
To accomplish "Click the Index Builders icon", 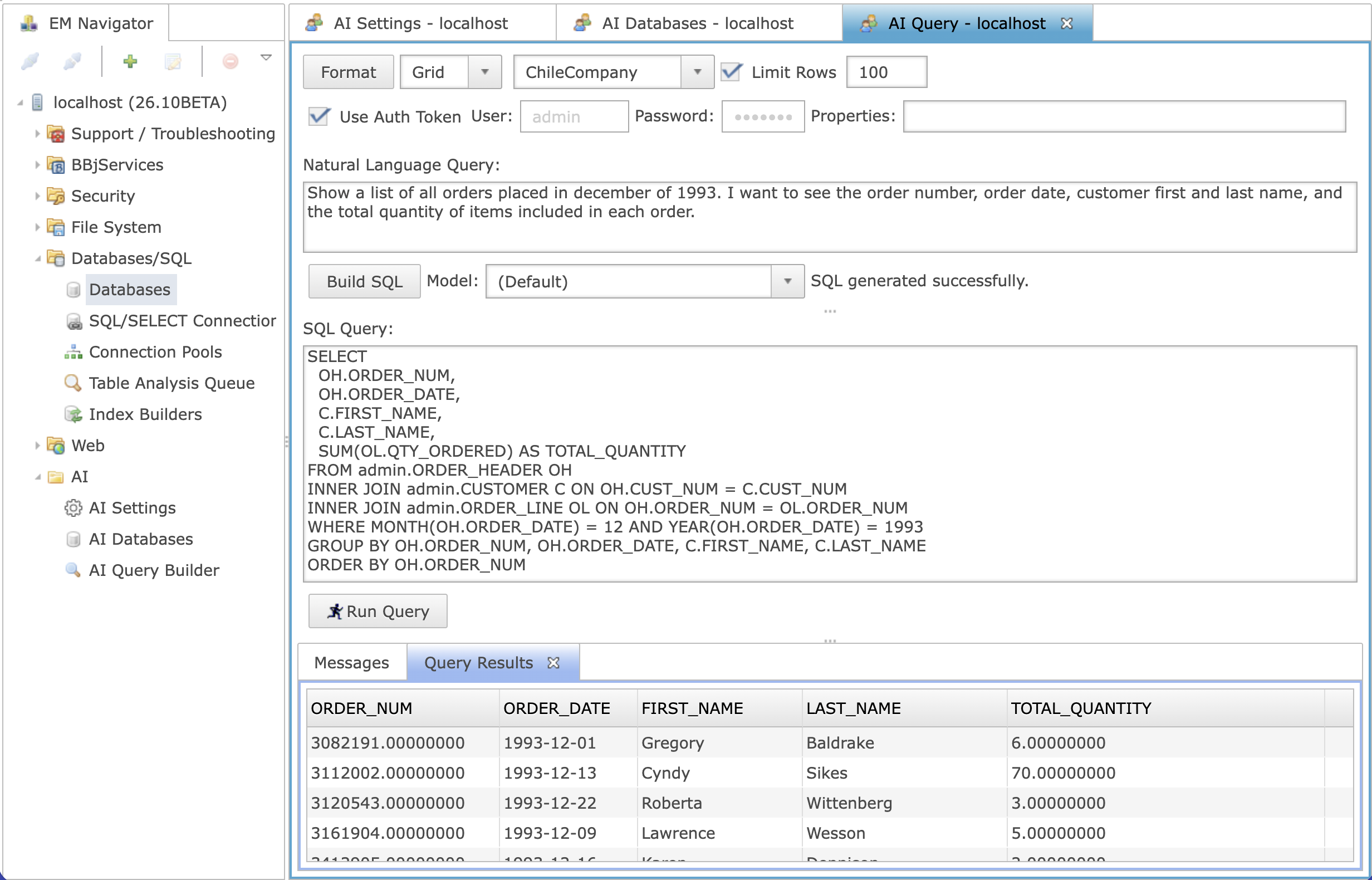I will point(73,414).
